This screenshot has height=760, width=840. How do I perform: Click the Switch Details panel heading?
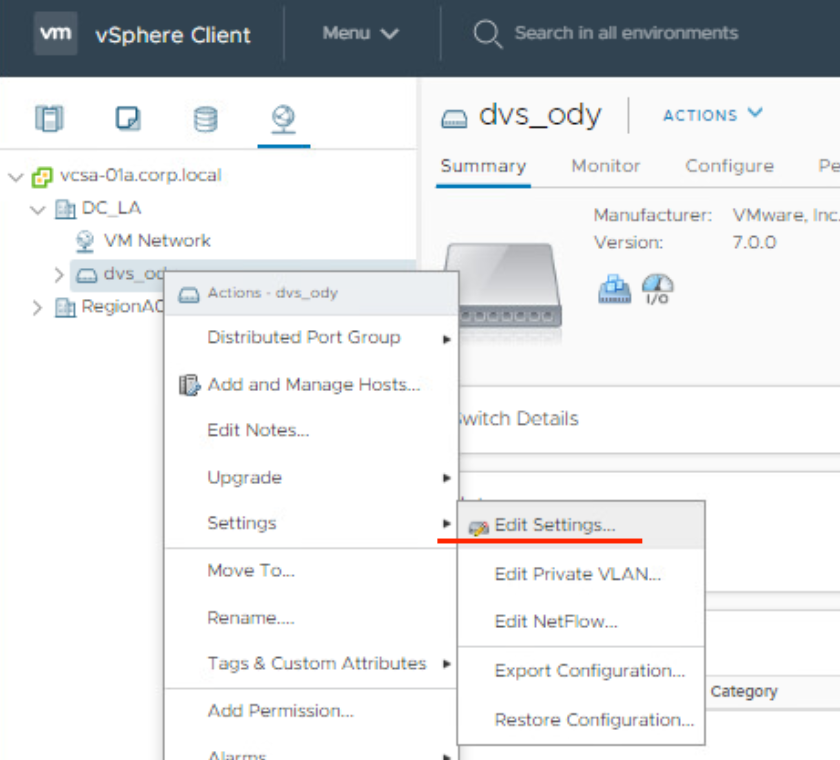519,419
